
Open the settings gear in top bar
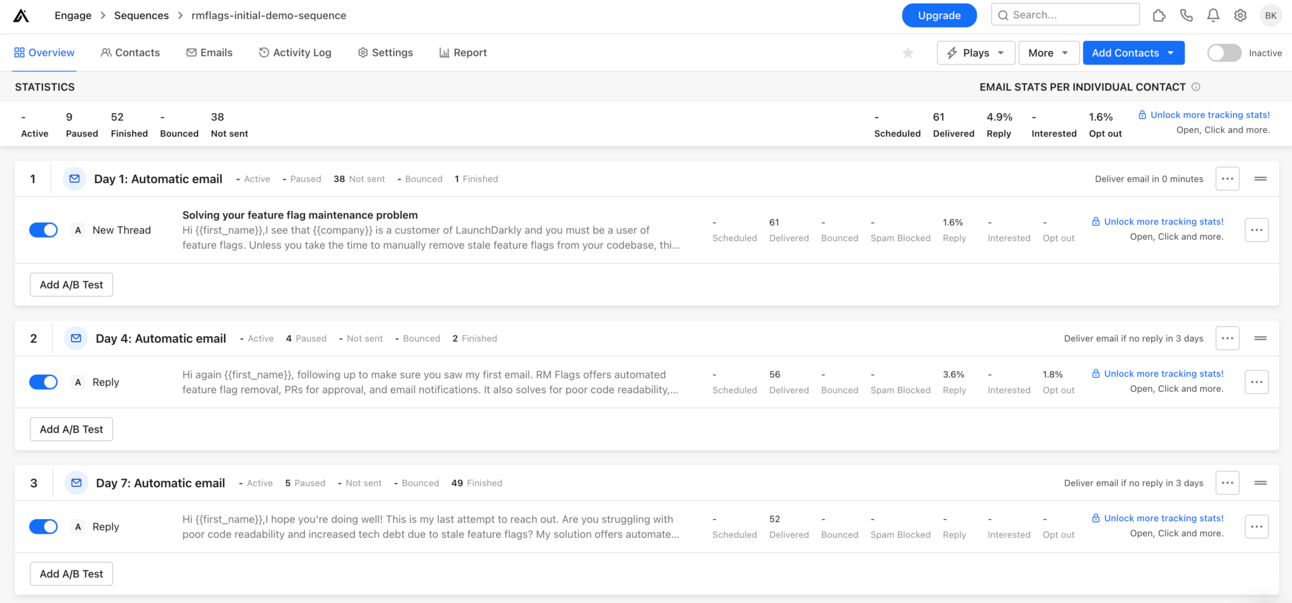pos(1240,15)
